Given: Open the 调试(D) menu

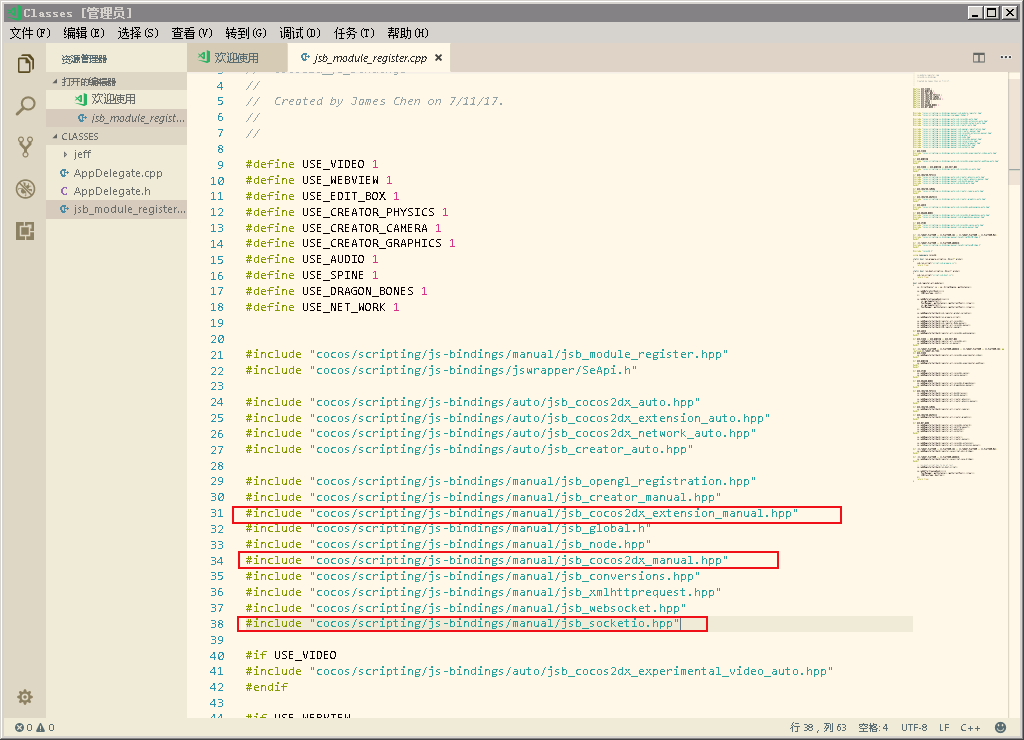Looking at the screenshot, I should click(x=300, y=33).
